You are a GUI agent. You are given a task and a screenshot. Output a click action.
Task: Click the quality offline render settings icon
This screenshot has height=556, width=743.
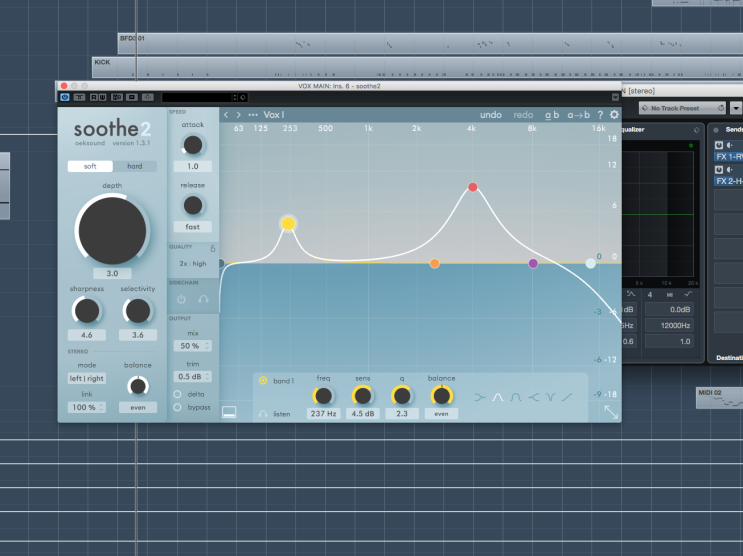tap(213, 248)
